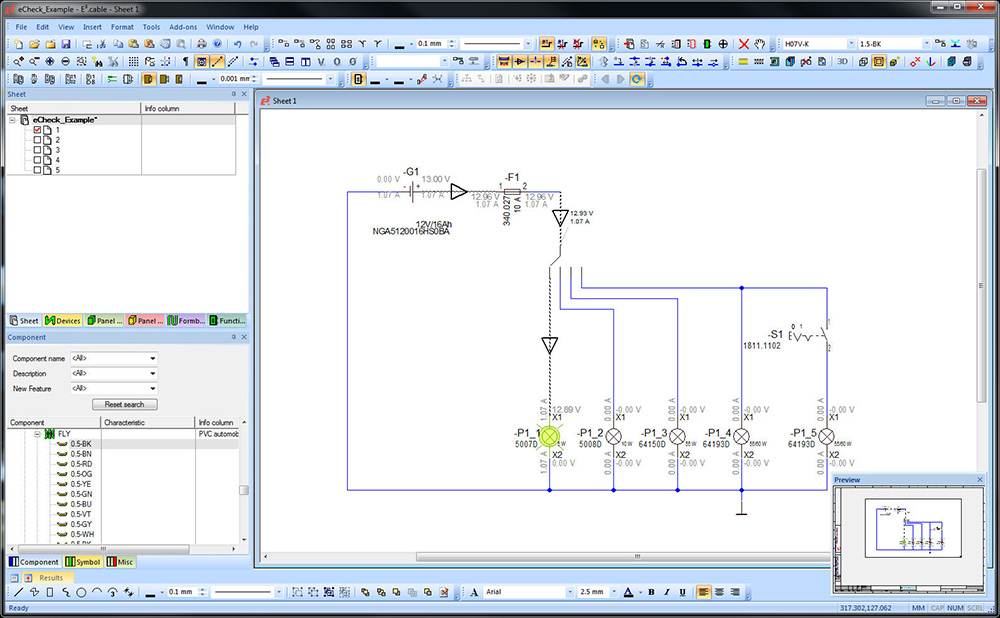Image resolution: width=1000 pixels, height=618 pixels.
Task: Click the Undo icon
Action: 237,42
